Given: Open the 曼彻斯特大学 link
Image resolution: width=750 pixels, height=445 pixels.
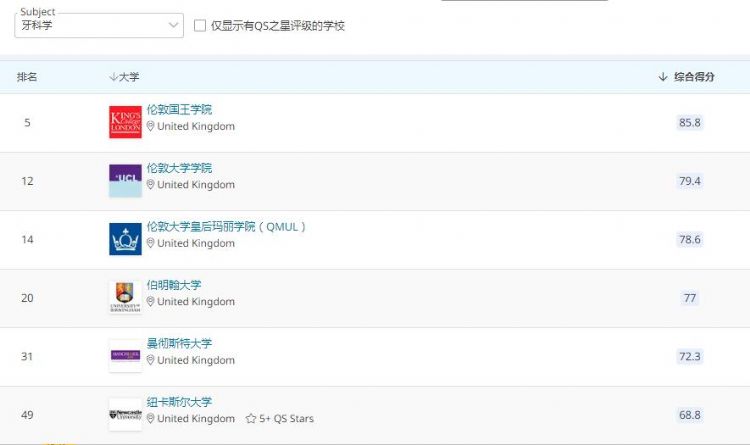Looking at the screenshot, I should click(x=179, y=343).
